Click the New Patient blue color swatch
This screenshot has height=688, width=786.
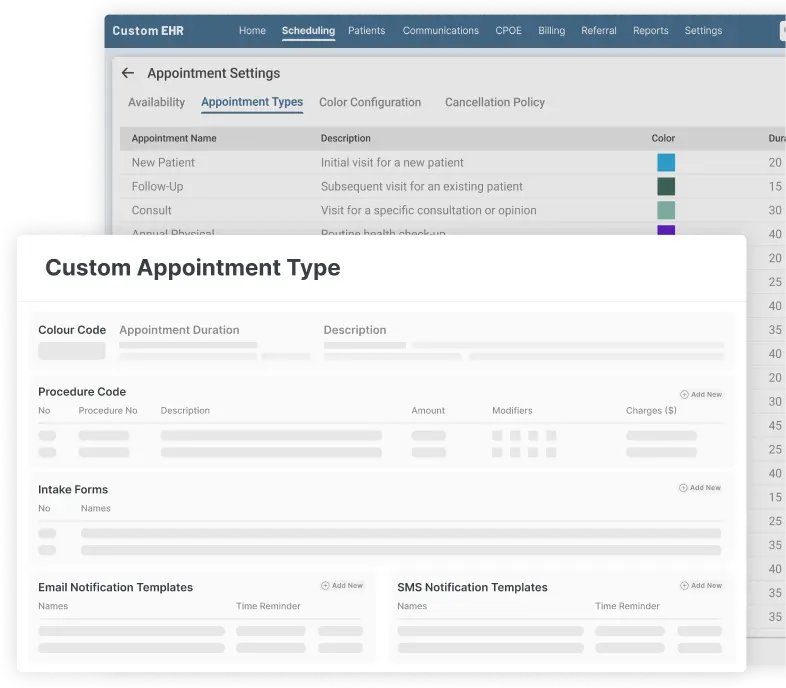click(666, 162)
